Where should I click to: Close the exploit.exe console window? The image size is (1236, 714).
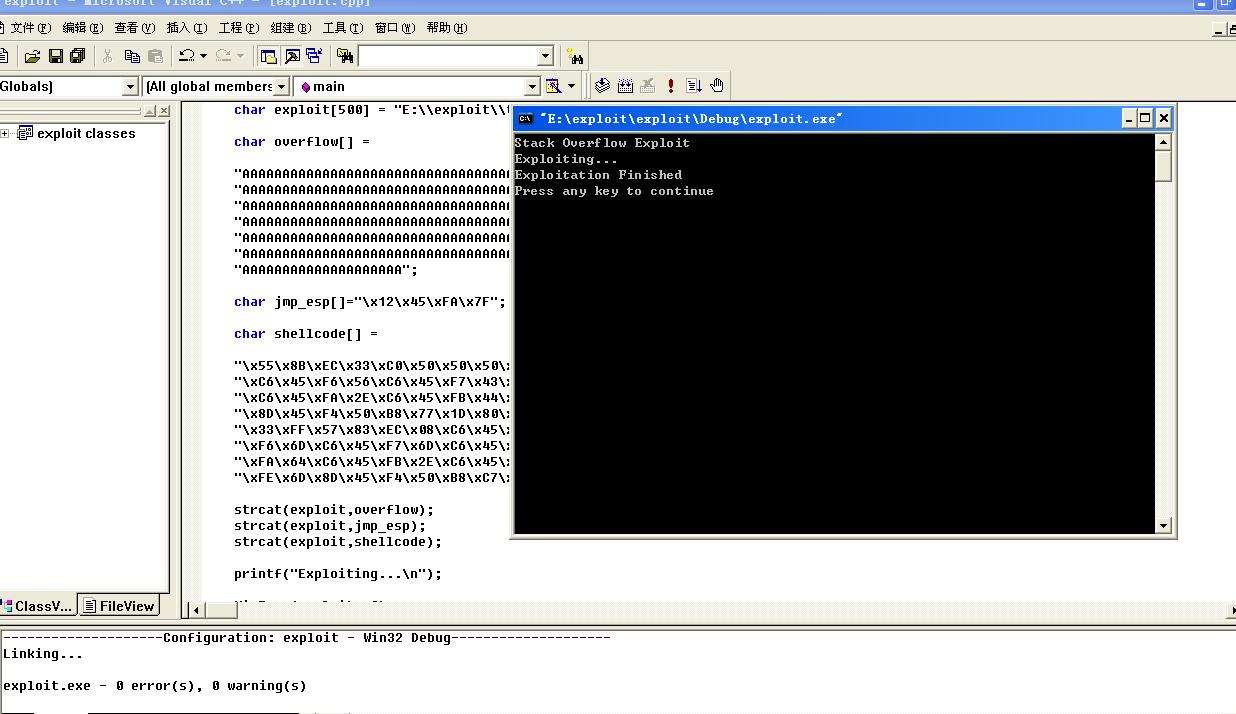click(x=1164, y=118)
